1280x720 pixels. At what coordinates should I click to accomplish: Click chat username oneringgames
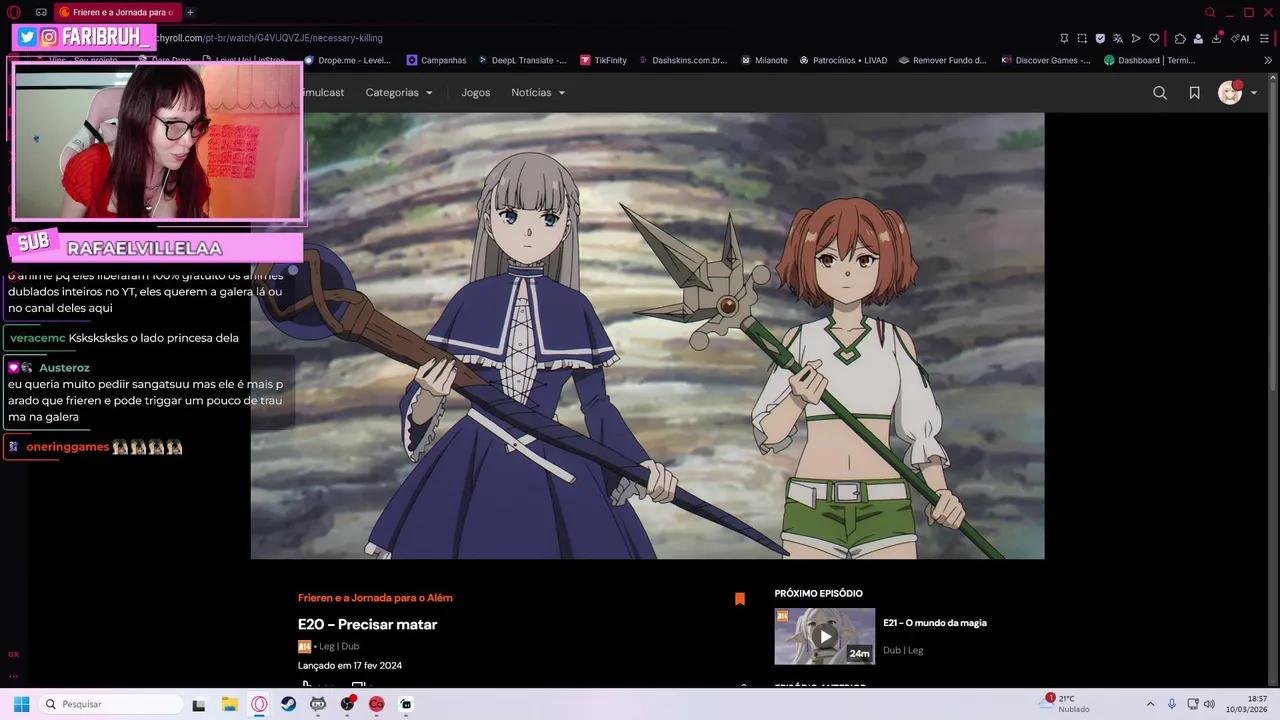pos(67,447)
